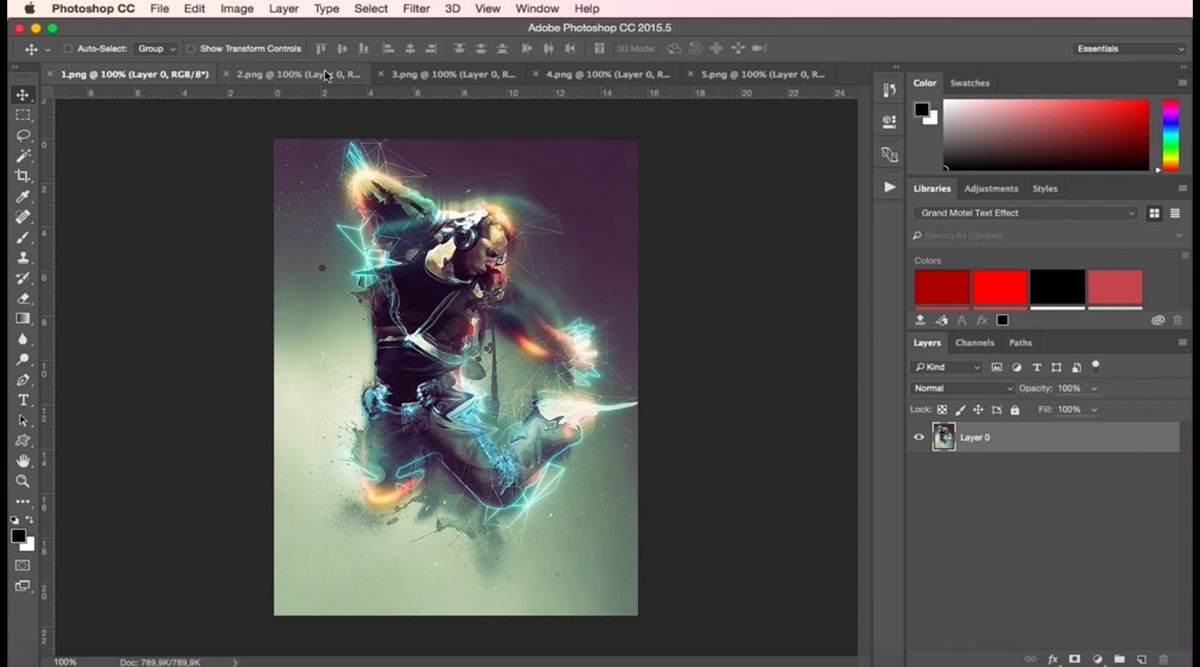Image resolution: width=1200 pixels, height=667 pixels.
Task: Open the Opacity slider dropdown arrow
Action: 1094,388
